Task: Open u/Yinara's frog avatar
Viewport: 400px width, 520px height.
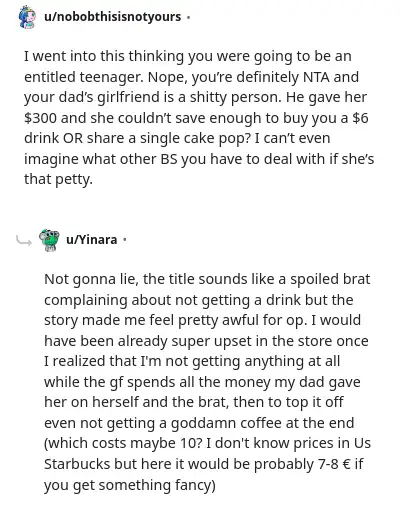Action: [49, 240]
